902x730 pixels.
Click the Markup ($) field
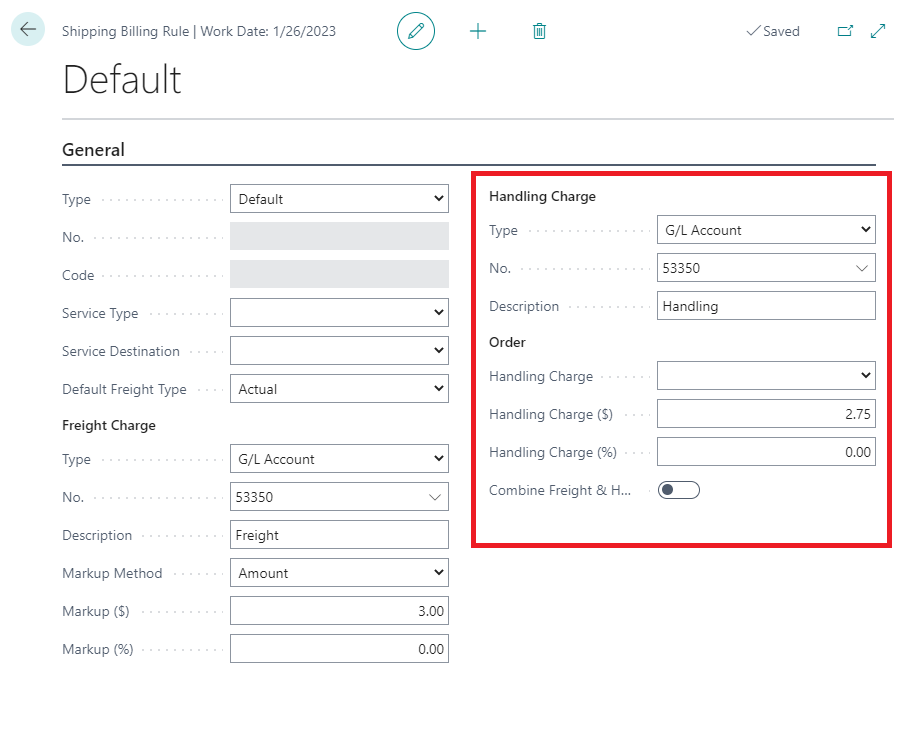click(339, 611)
